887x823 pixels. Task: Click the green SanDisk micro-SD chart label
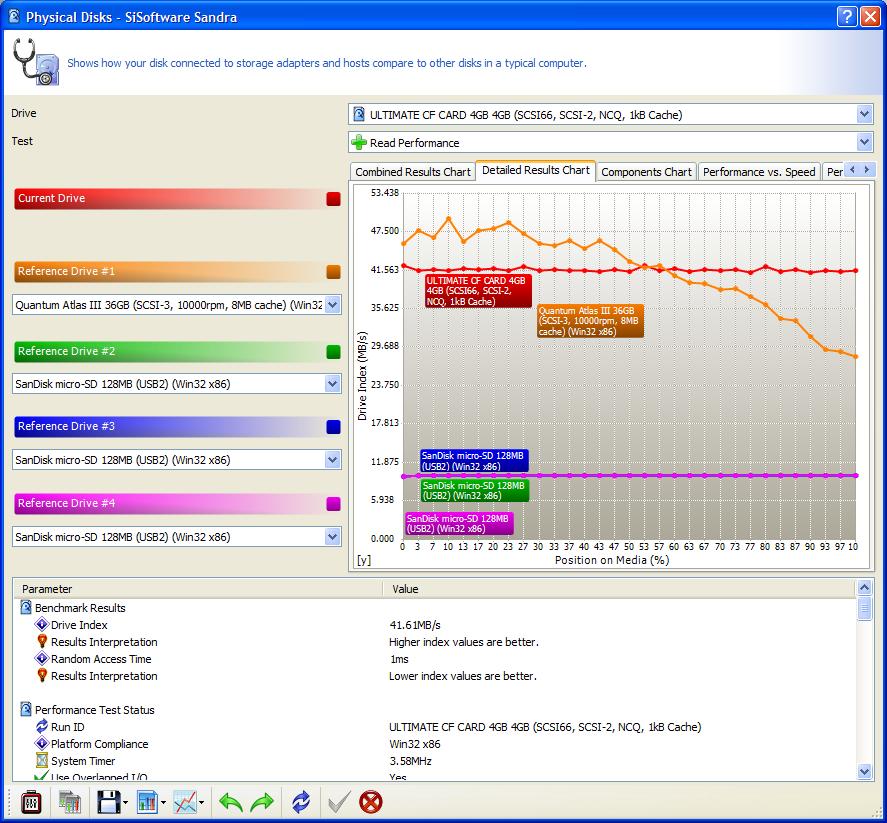tap(475, 491)
